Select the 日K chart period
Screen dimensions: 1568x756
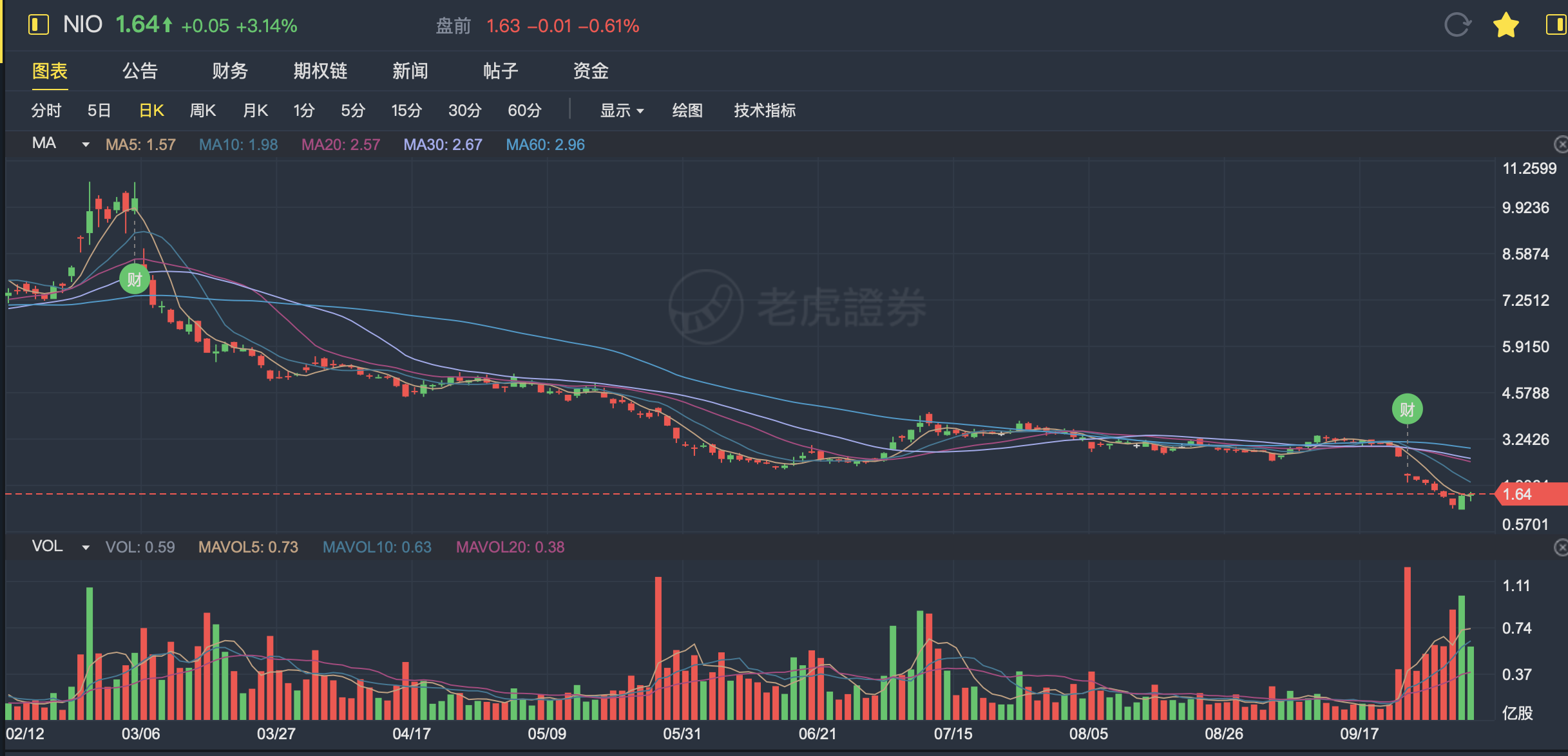[151, 111]
